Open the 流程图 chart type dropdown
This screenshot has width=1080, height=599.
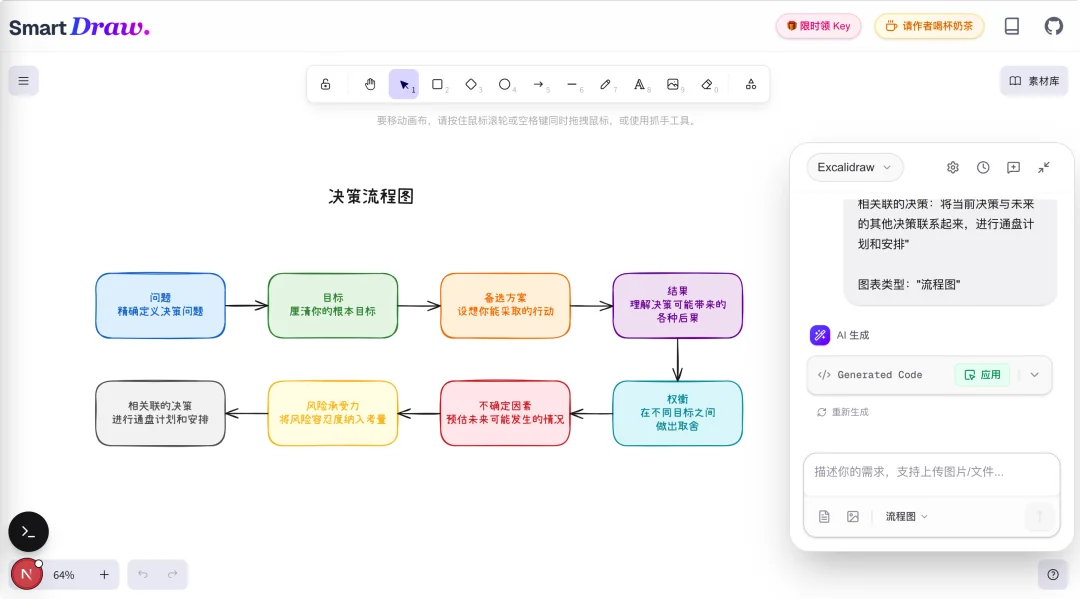(x=903, y=516)
